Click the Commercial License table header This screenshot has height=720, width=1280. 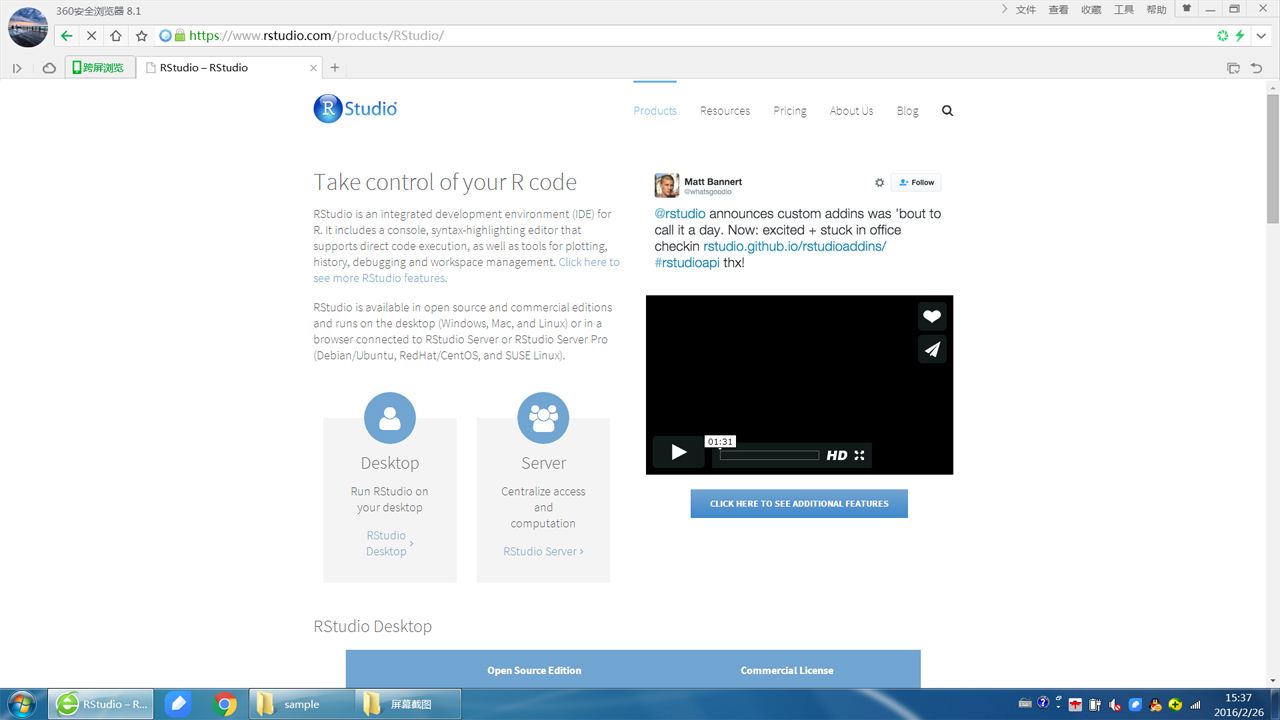click(787, 670)
